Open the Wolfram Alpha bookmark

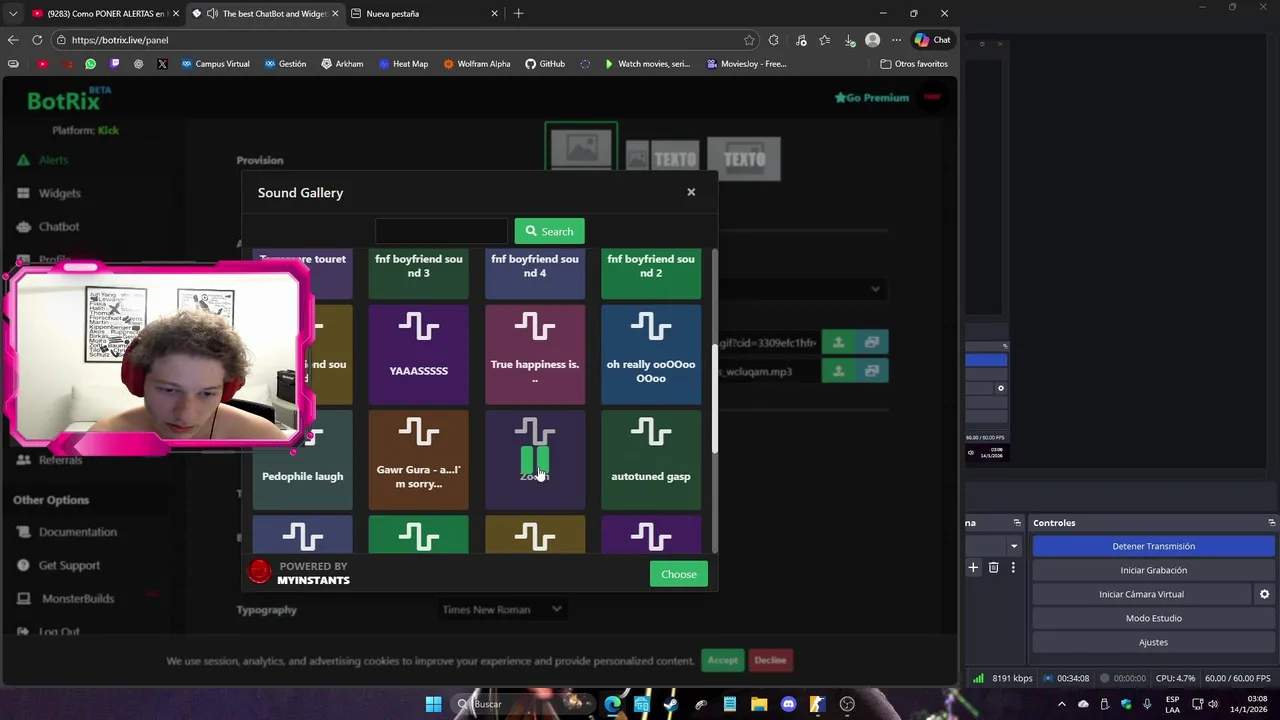coord(477,64)
